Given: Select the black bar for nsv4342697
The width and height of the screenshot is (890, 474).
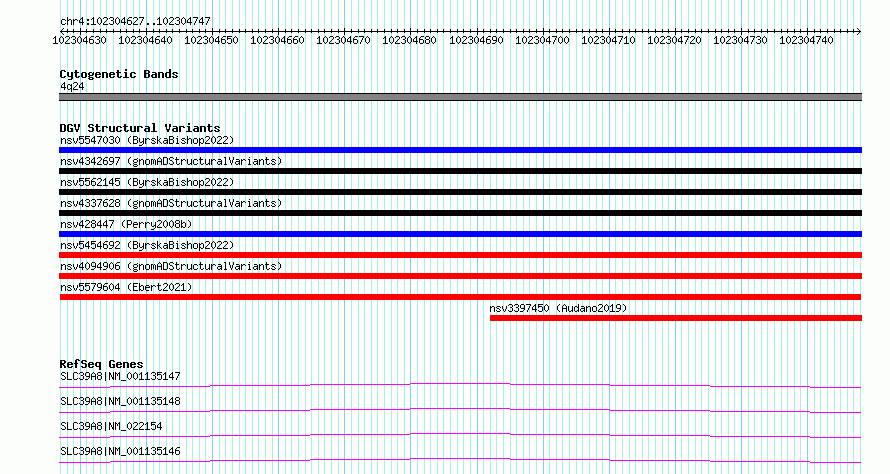Looking at the screenshot, I should (460, 171).
